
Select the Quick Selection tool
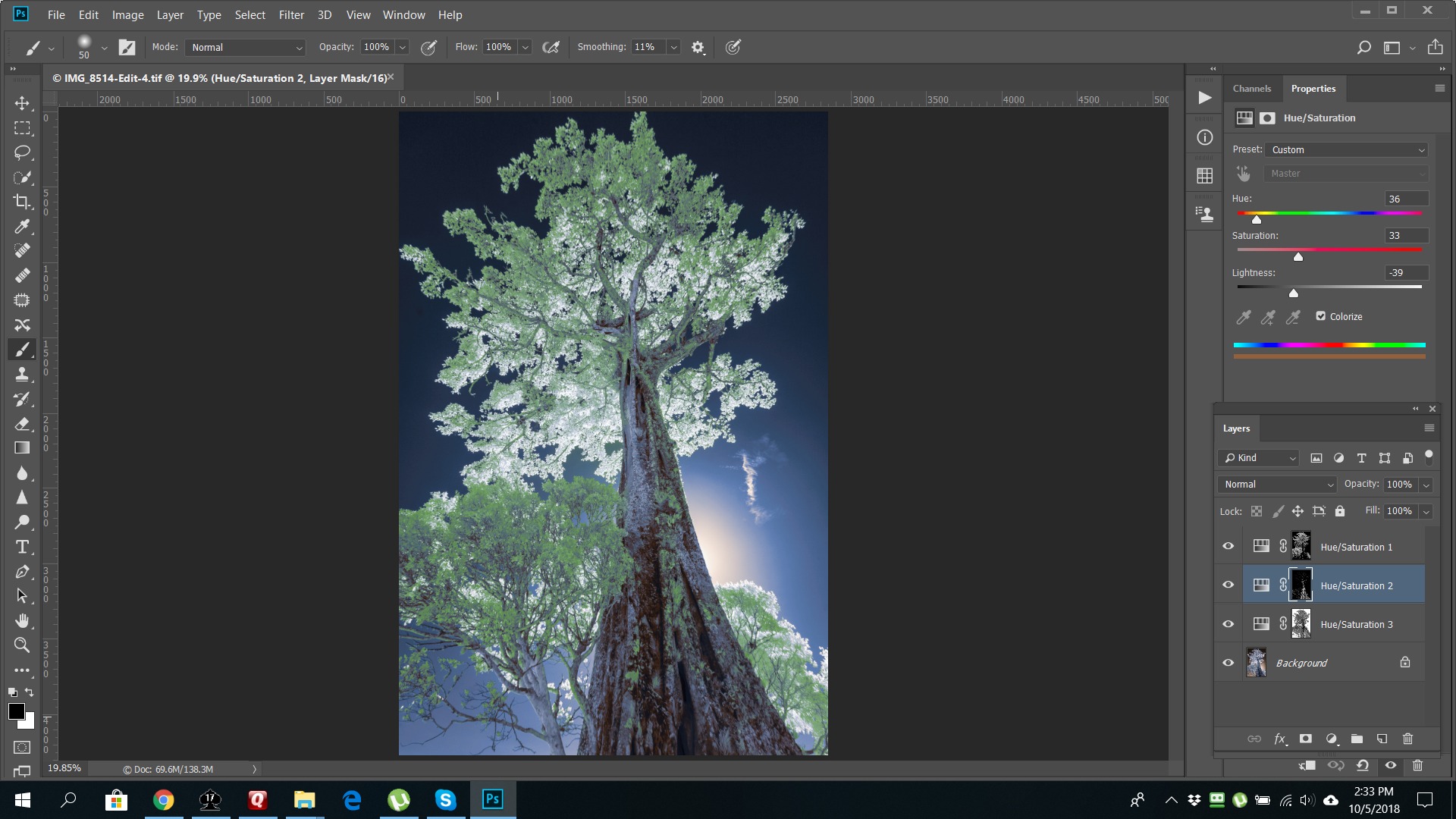coord(22,177)
